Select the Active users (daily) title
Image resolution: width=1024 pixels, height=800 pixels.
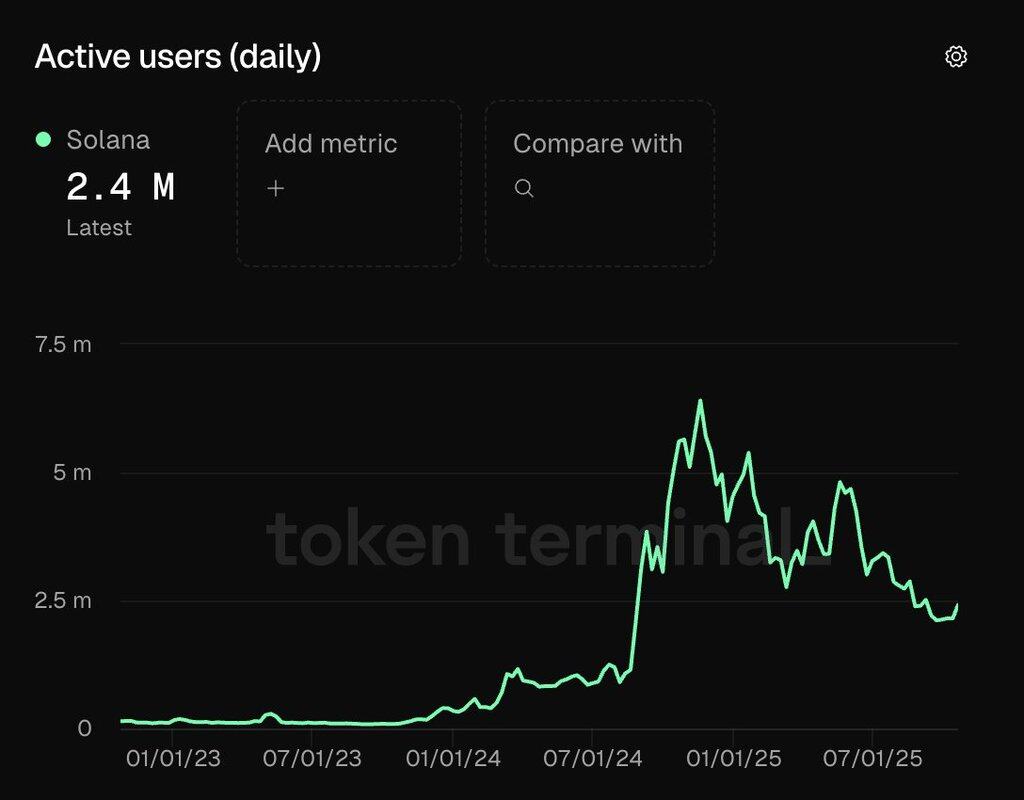(178, 57)
